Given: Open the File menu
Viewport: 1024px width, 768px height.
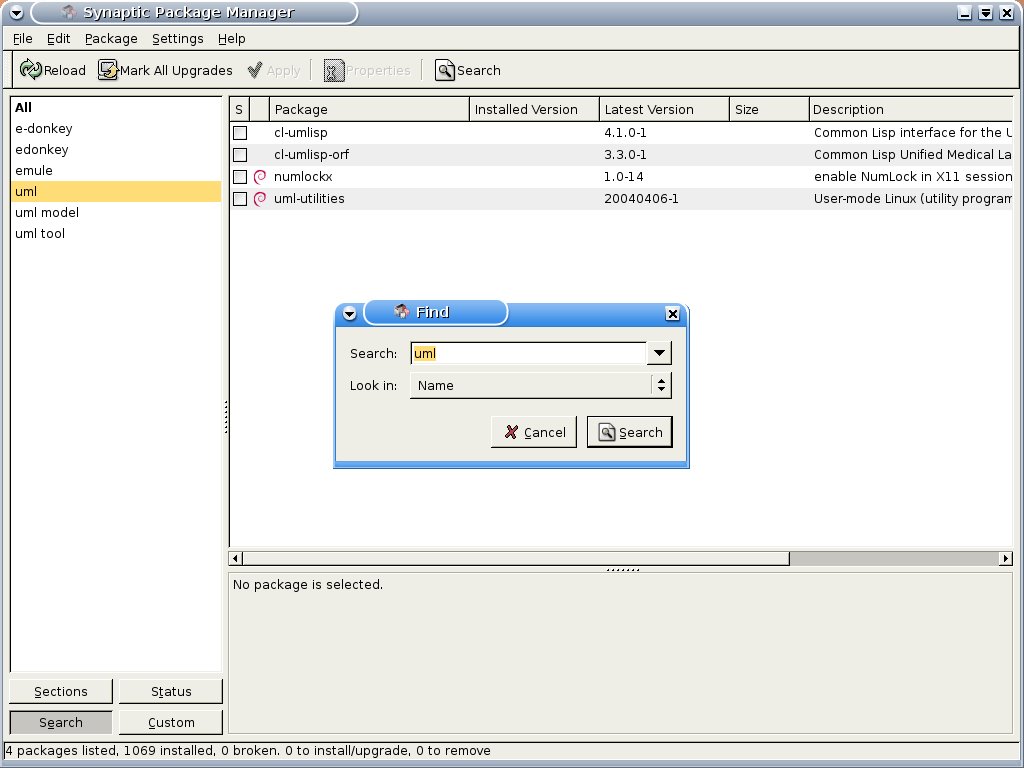Looking at the screenshot, I should (22, 39).
